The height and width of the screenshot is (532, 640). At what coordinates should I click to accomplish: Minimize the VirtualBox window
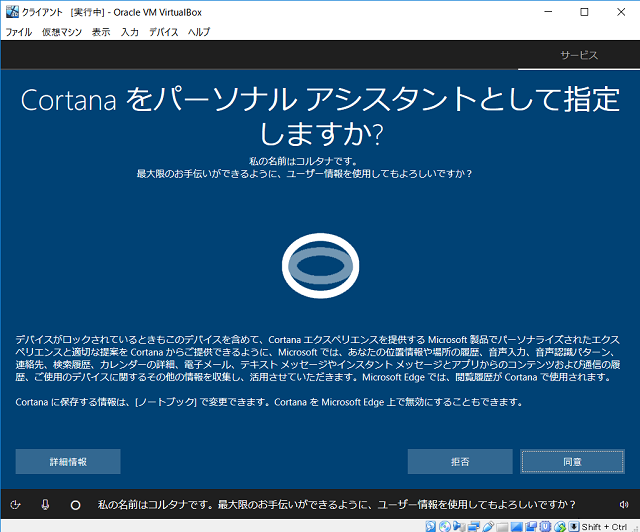(548, 12)
